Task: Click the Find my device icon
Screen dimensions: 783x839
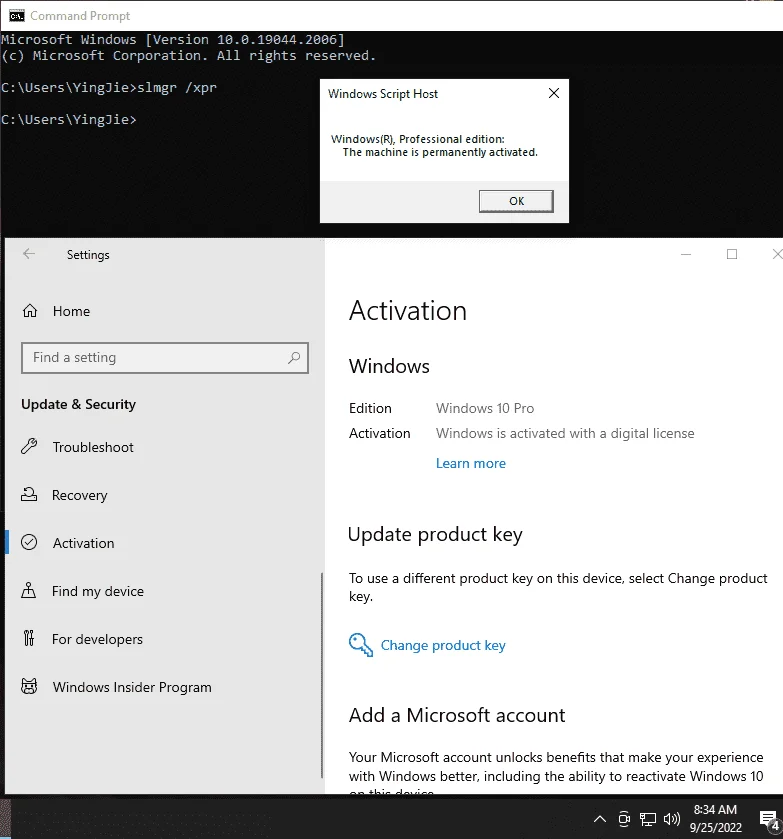Action: [28, 590]
